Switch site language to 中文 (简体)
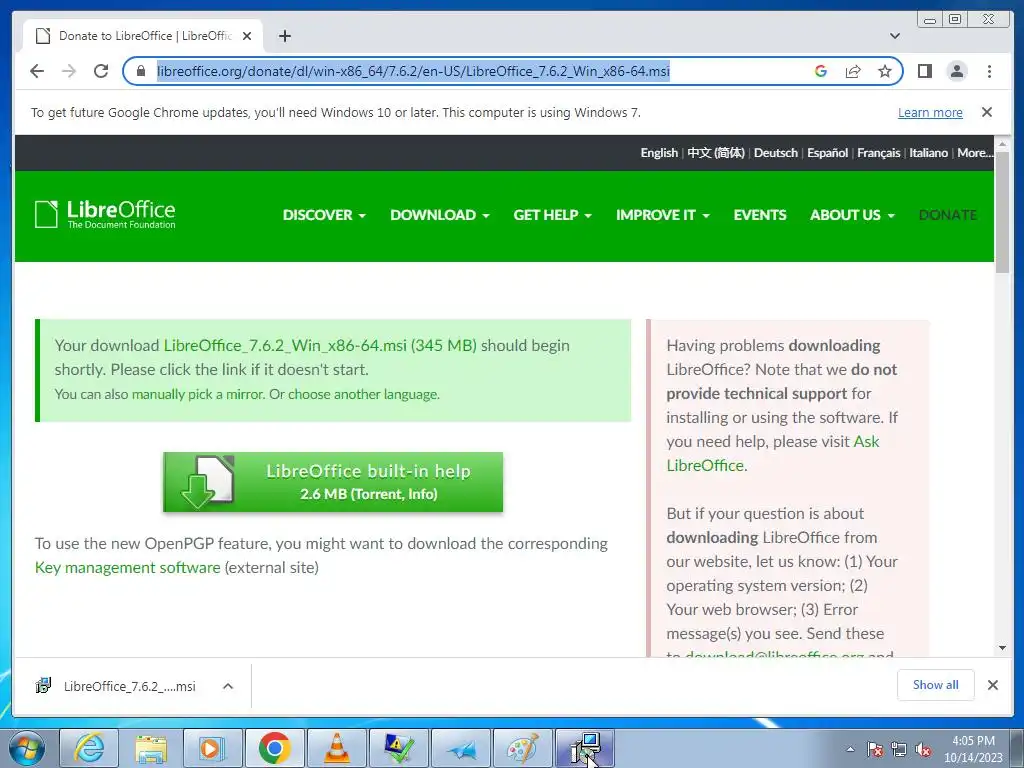 (x=716, y=153)
